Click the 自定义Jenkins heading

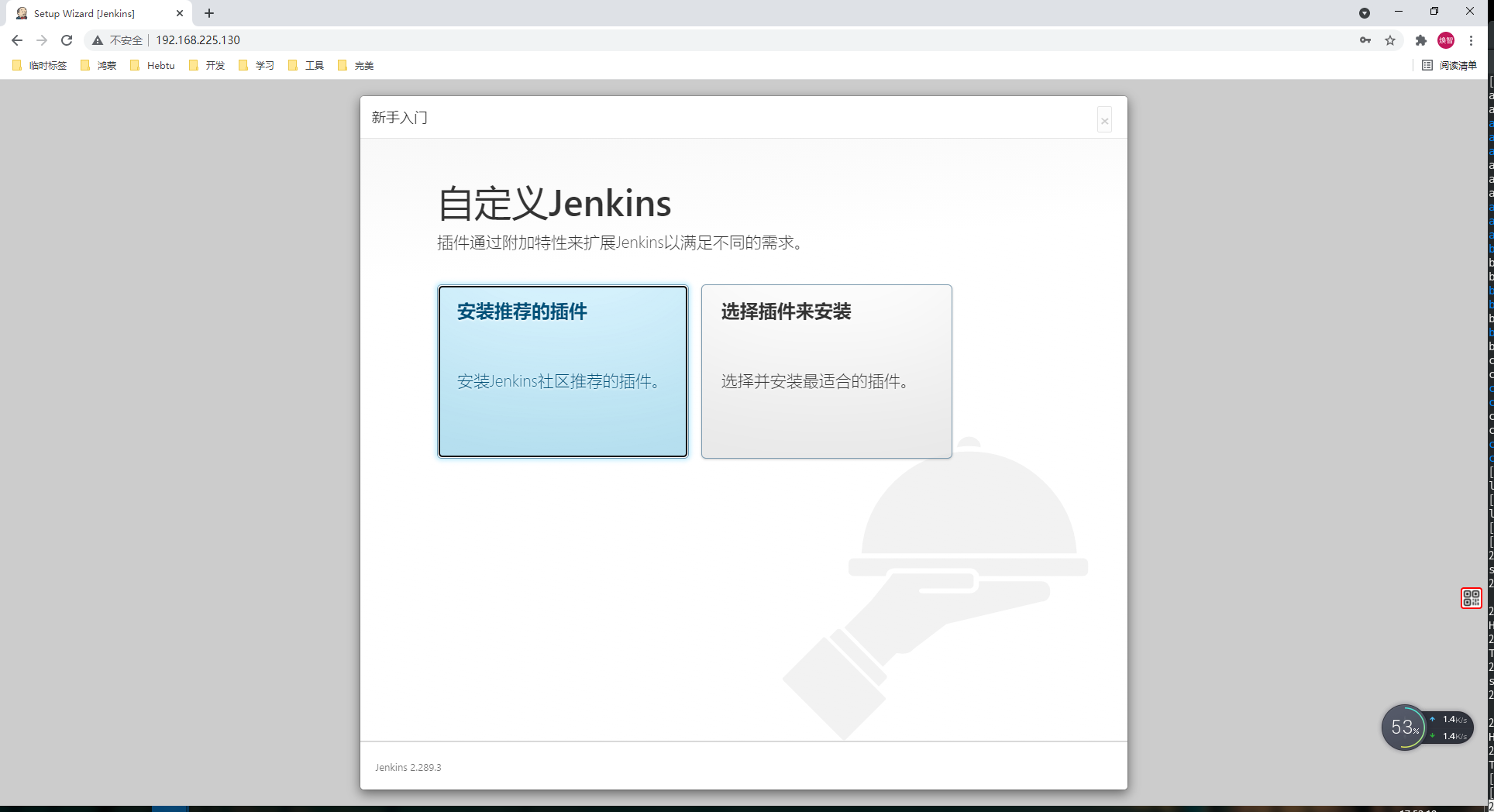(555, 204)
